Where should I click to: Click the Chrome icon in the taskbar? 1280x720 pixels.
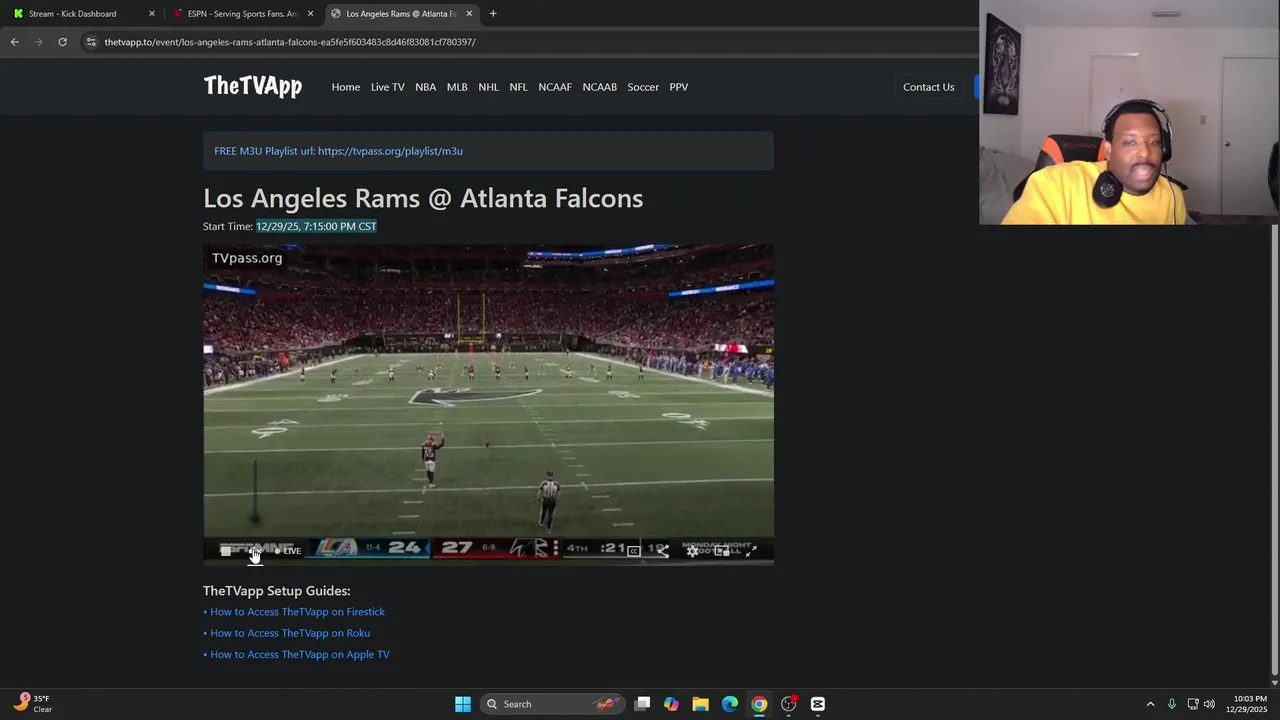pos(759,704)
